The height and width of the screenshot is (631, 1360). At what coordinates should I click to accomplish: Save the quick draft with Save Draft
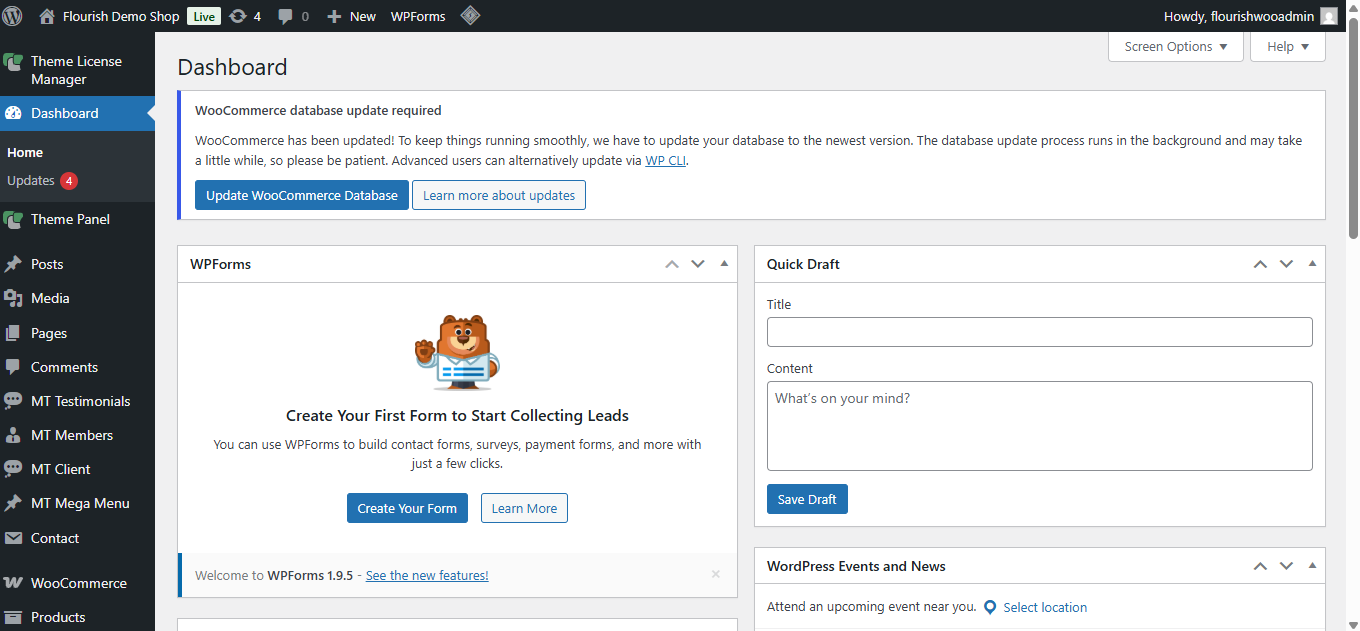[807, 499]
